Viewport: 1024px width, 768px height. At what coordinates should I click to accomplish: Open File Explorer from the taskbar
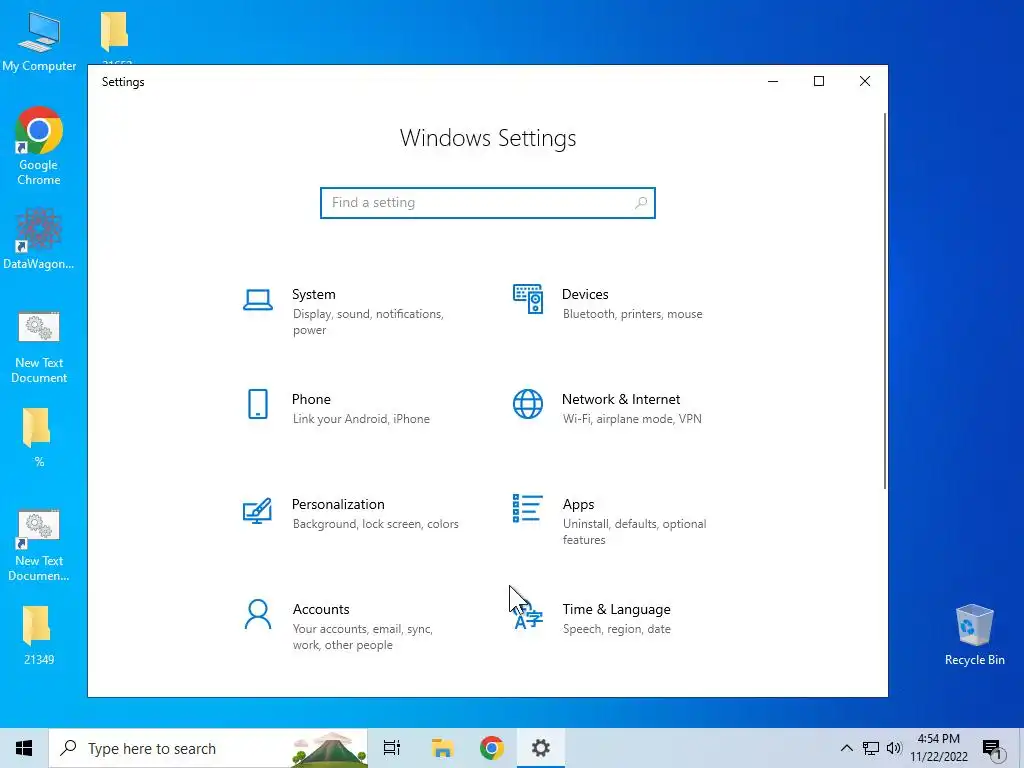[x=442, y=748]
